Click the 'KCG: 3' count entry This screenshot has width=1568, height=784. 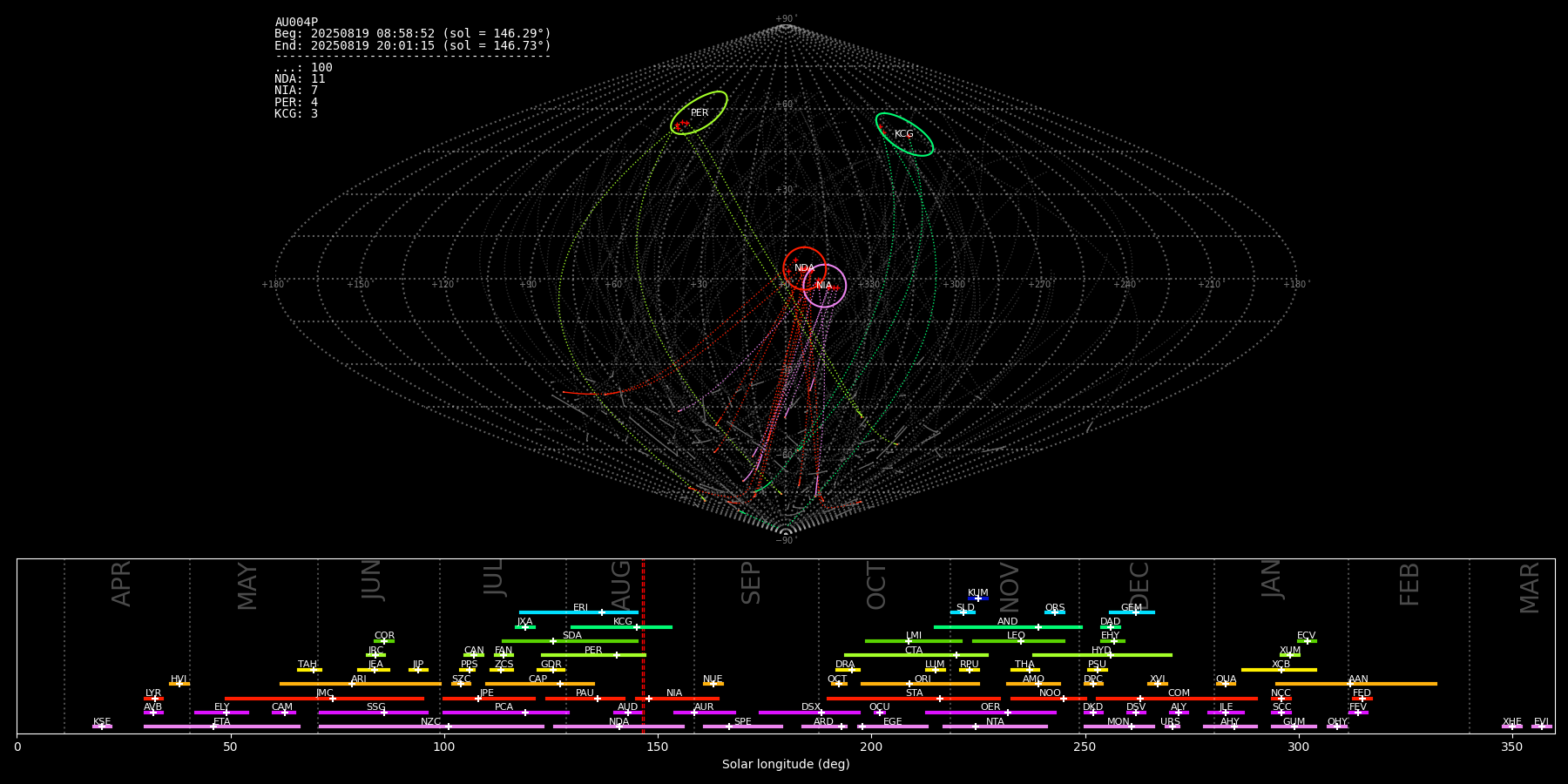pos(296,114)
